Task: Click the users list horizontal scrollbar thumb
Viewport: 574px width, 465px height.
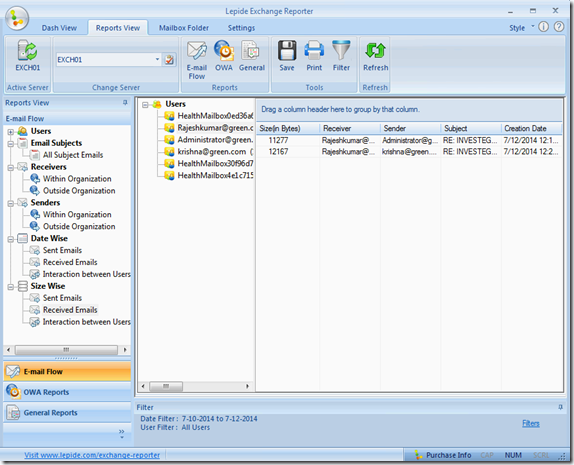Action: point(166,386)
